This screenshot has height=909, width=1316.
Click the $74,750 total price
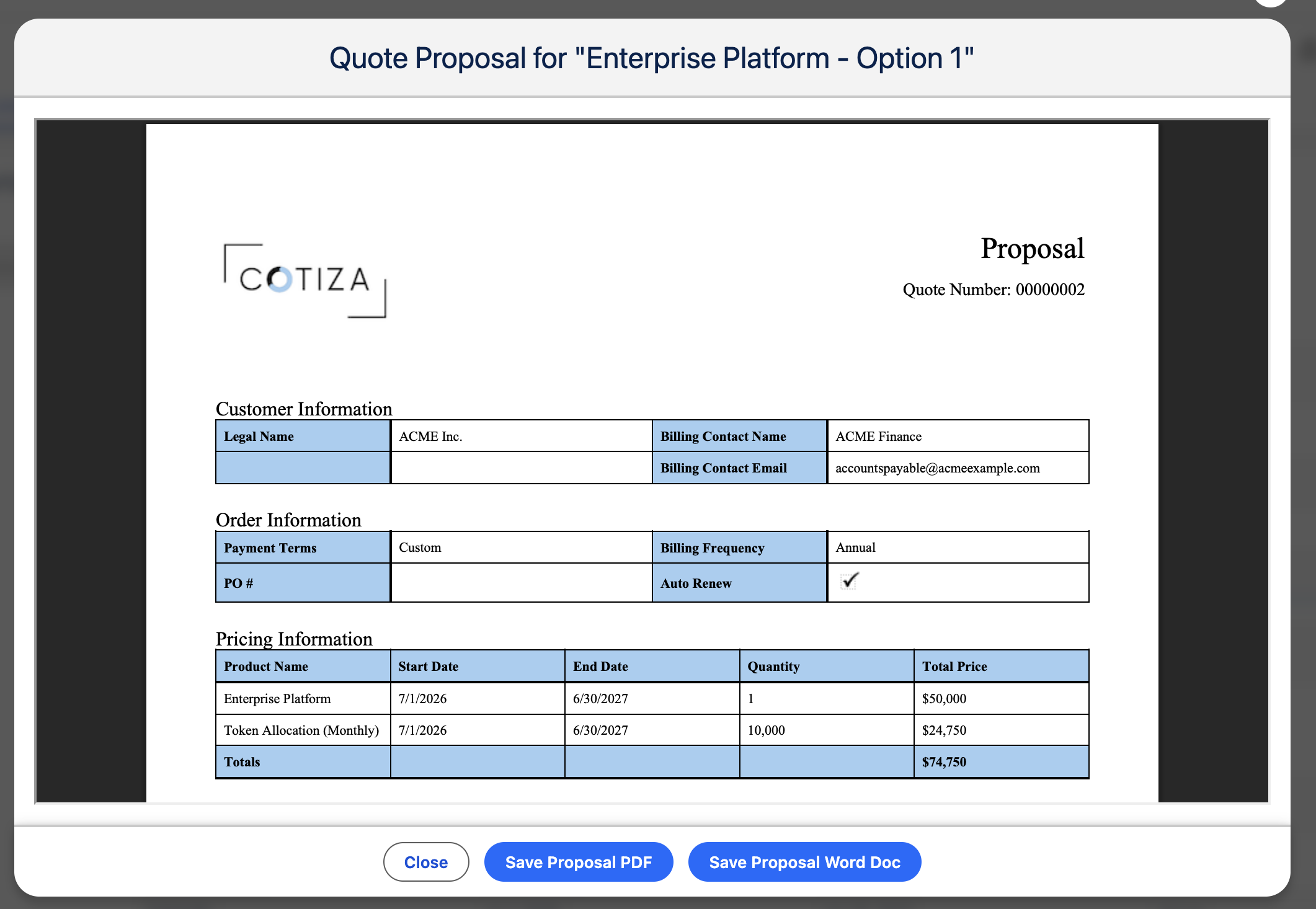[x=945, y=762]
